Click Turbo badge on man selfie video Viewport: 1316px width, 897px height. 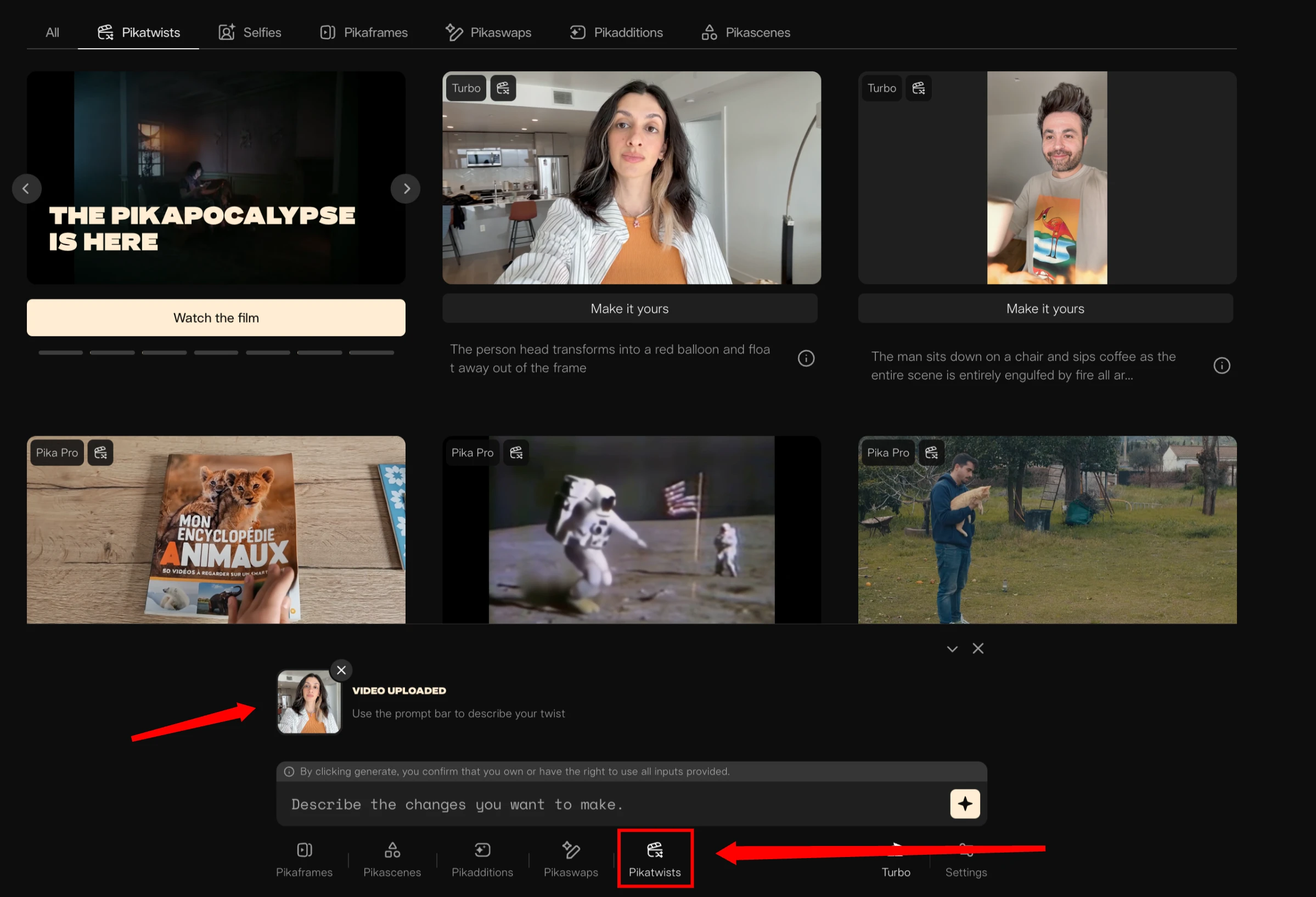882,88
